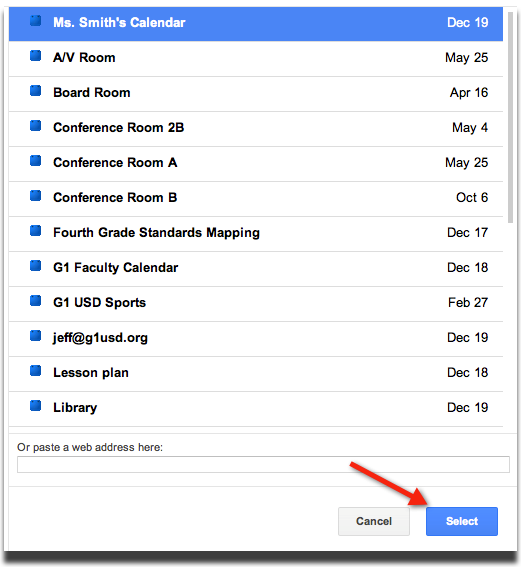Choose Conference Room A from the list

pyautogui.click(x=256, y=164)
